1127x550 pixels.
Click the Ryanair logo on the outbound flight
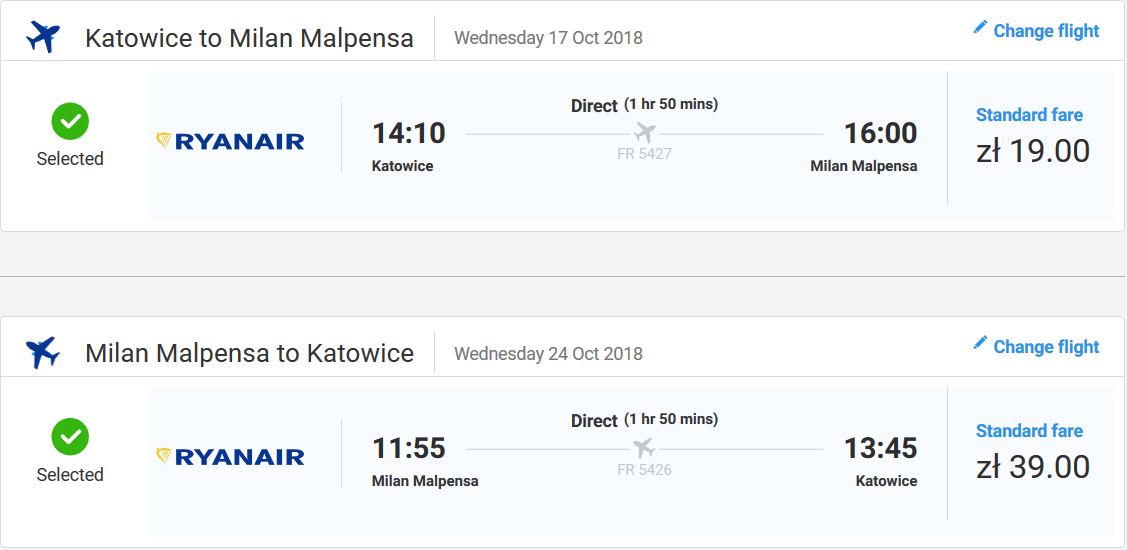click(x=230, y=141)
